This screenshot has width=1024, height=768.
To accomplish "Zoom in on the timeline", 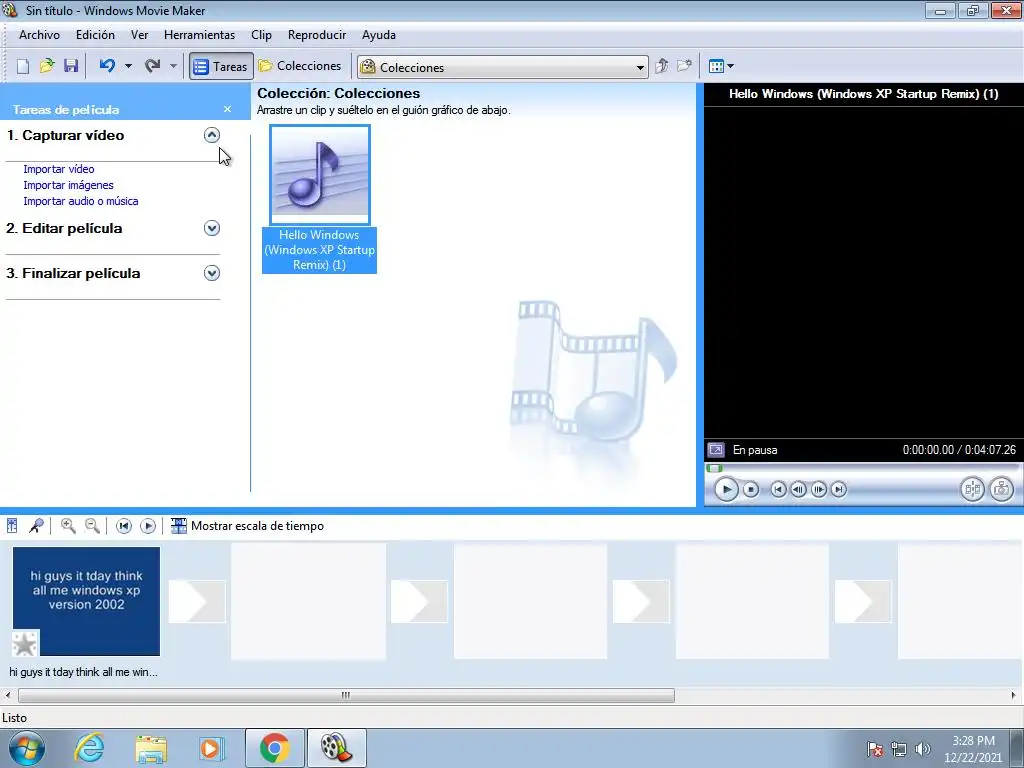I will click(x=68, y=526).
